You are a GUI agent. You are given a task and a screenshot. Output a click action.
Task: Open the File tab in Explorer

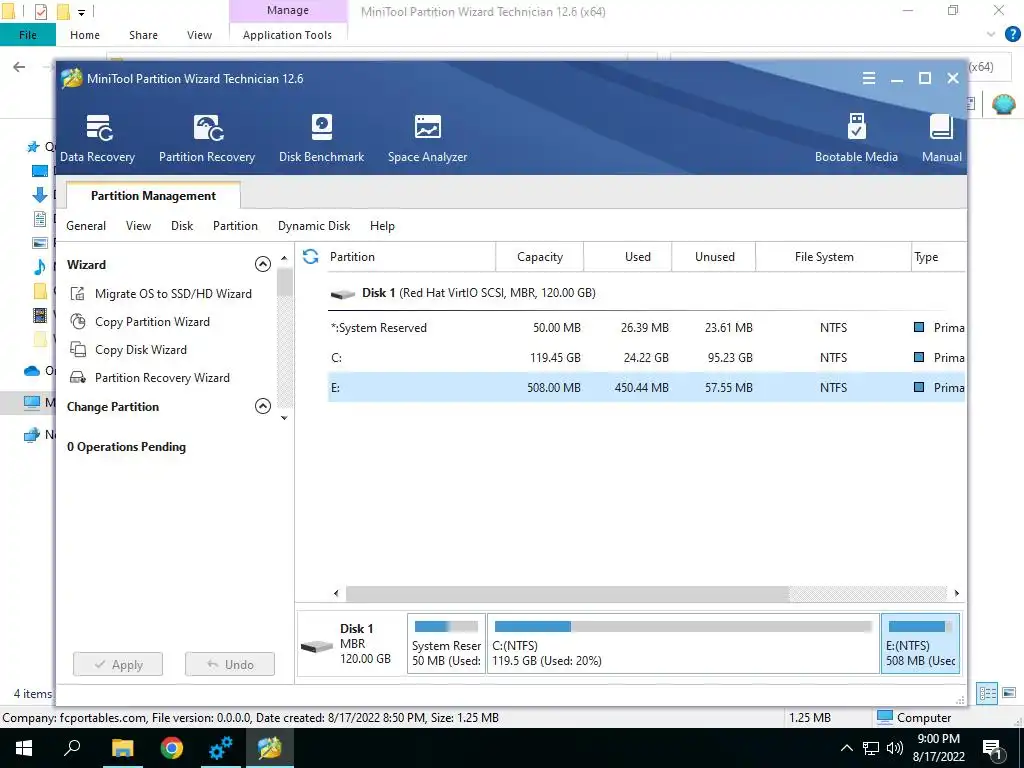(27, 35)
